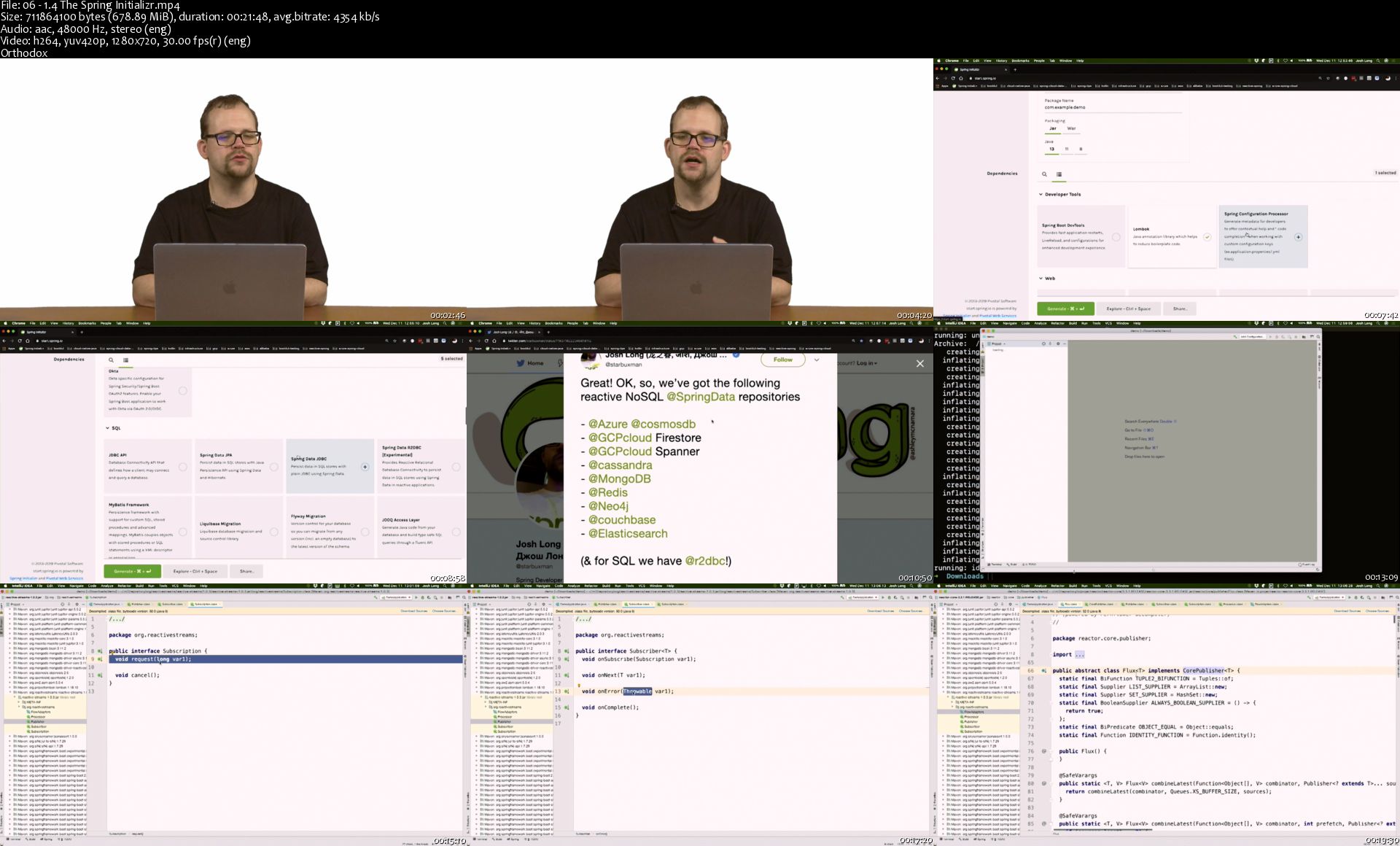
Task: Select the Spring Boot DevTools radio circle
Action: (1116, 237)
